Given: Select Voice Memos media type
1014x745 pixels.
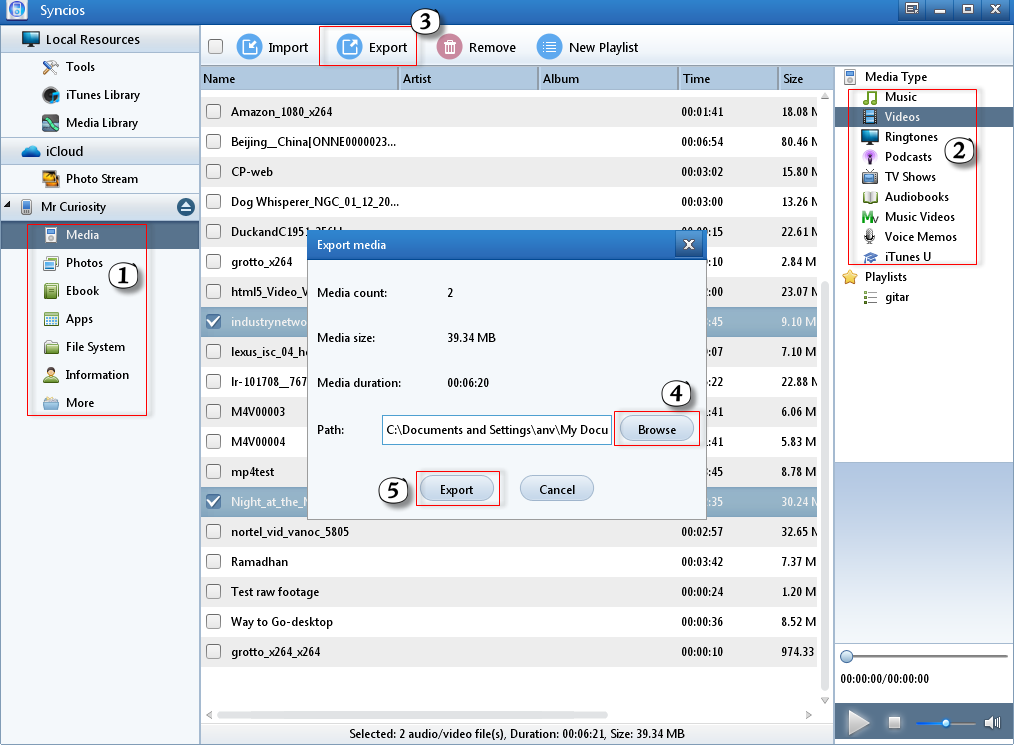Looking at the screenshot, I should [x=920, y=237].
